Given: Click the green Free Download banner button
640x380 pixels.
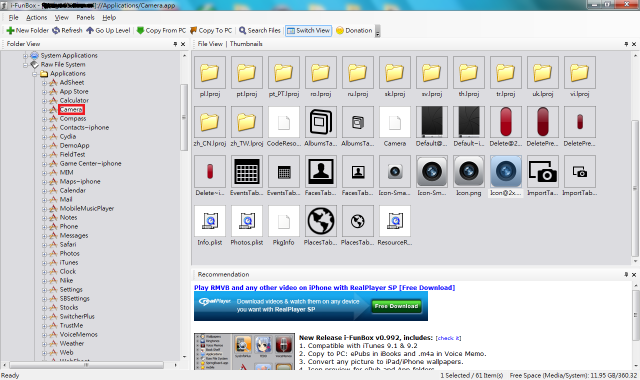Looking at the screenshot, I should 396,306.
